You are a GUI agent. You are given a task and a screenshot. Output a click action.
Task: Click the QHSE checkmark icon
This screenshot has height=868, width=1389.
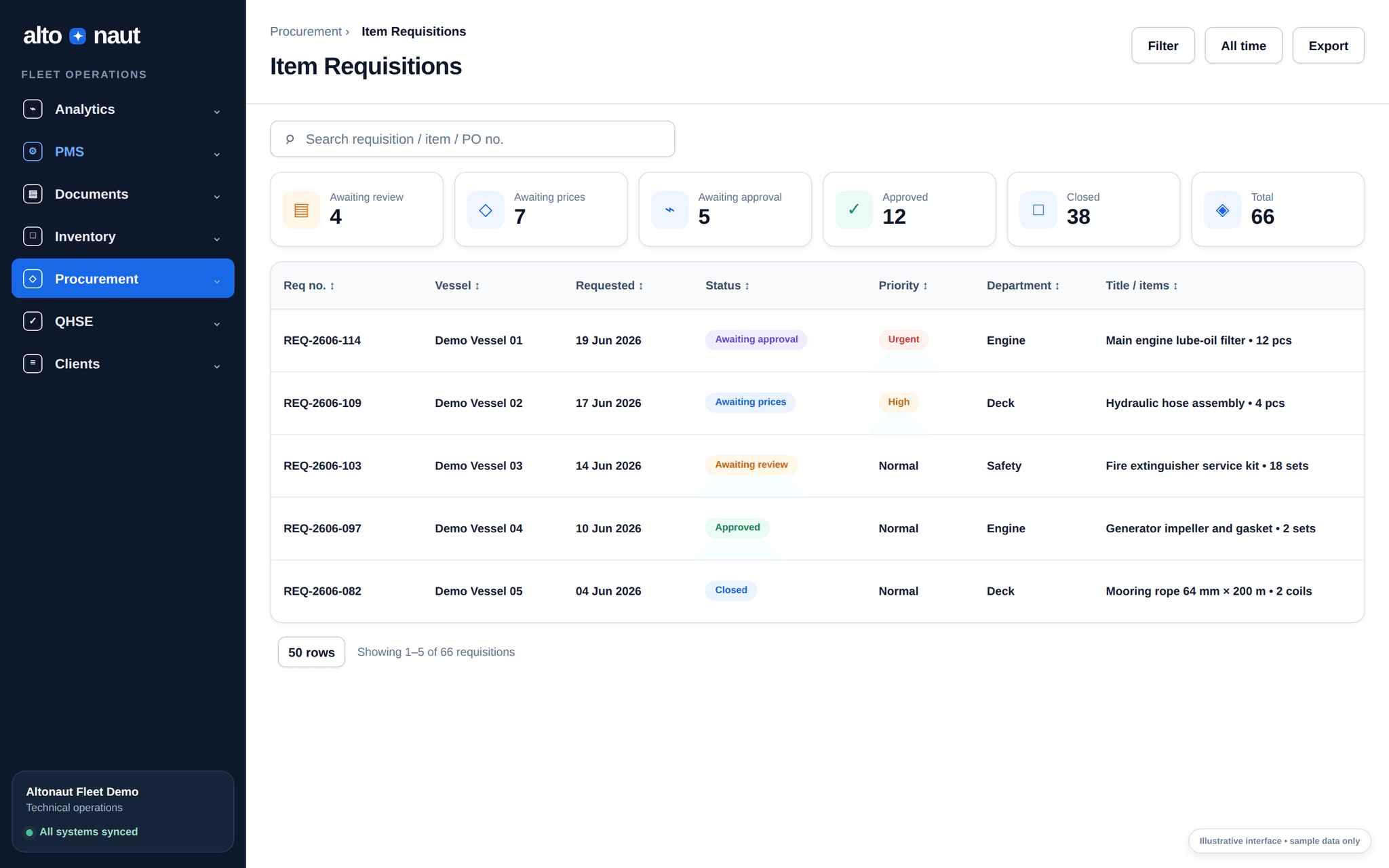33,321
